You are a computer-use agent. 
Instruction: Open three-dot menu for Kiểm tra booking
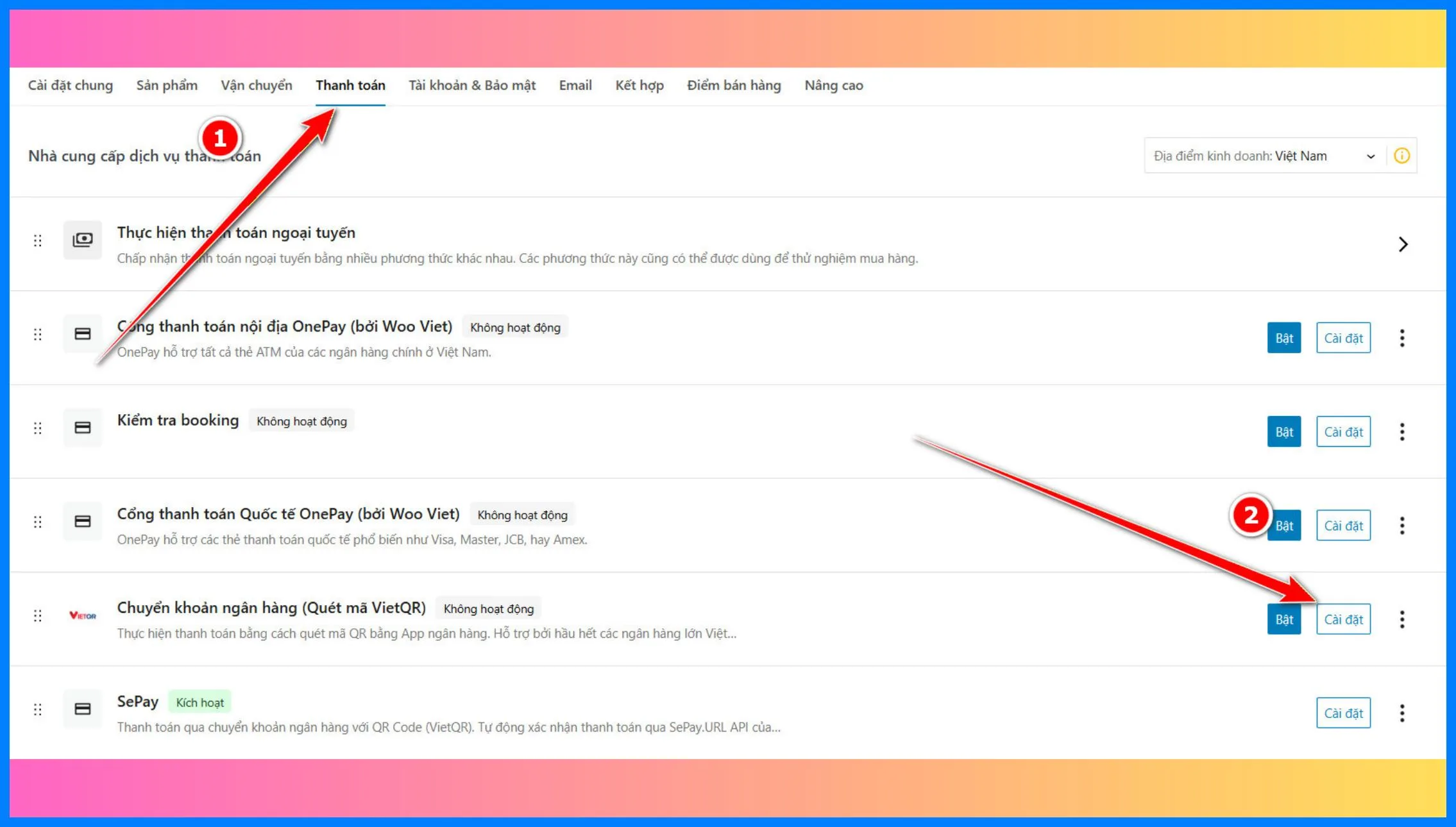1401,431
